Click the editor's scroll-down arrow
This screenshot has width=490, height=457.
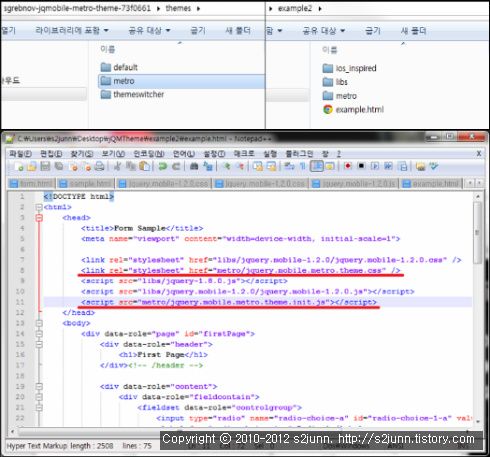(477, 421)
